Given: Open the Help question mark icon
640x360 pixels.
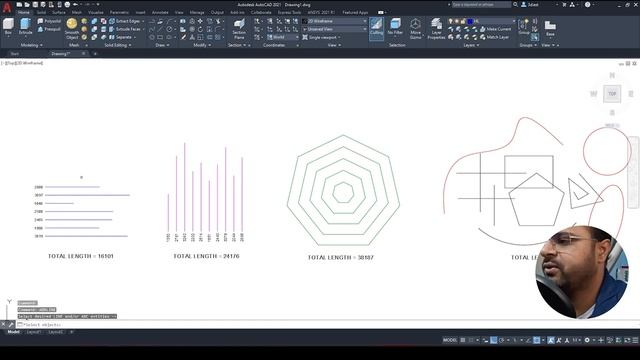Looking at the screenshot, I should [587, 4].
